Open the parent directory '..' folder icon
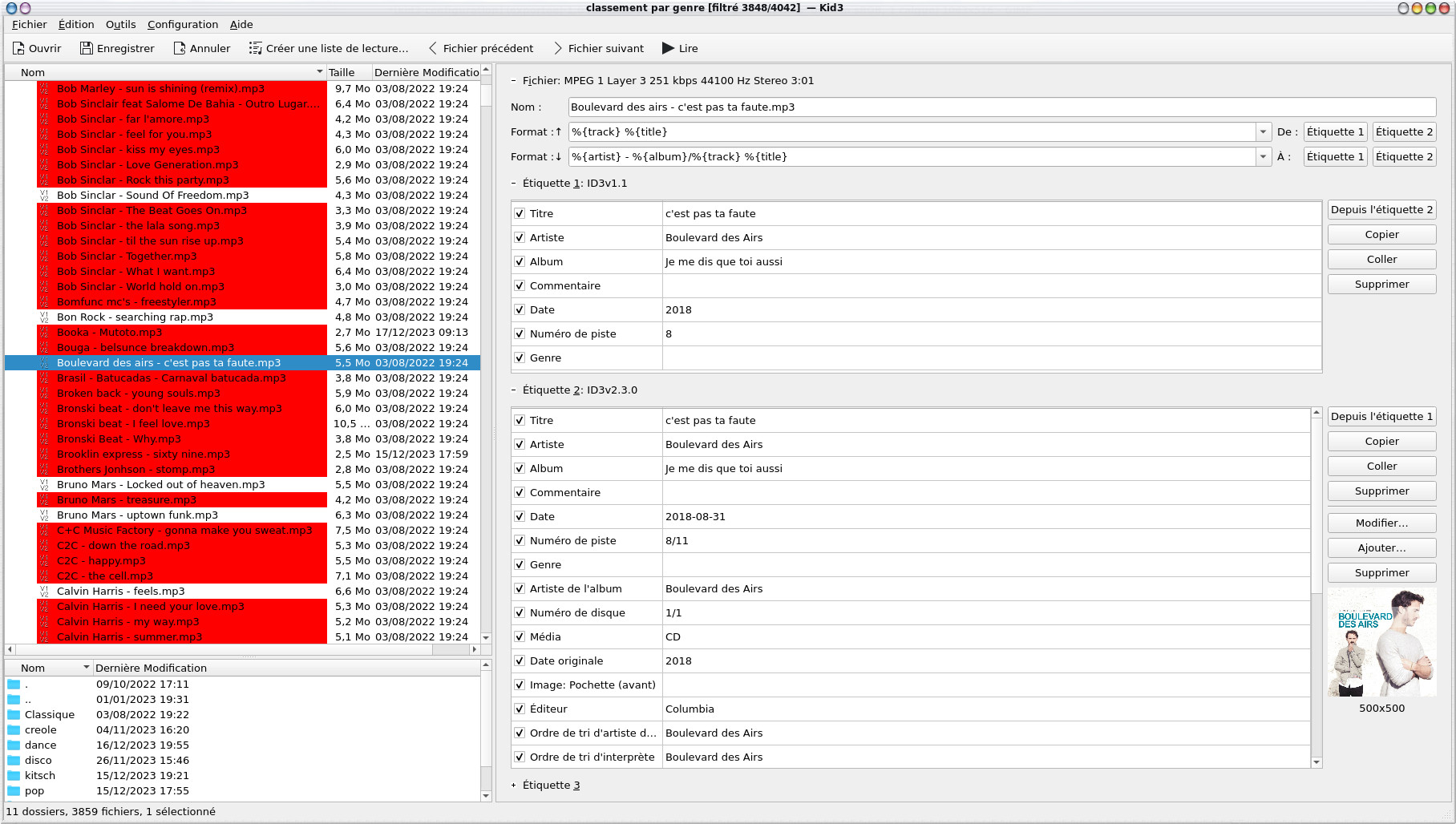1456x824 pixels. [x=14, y=699]
